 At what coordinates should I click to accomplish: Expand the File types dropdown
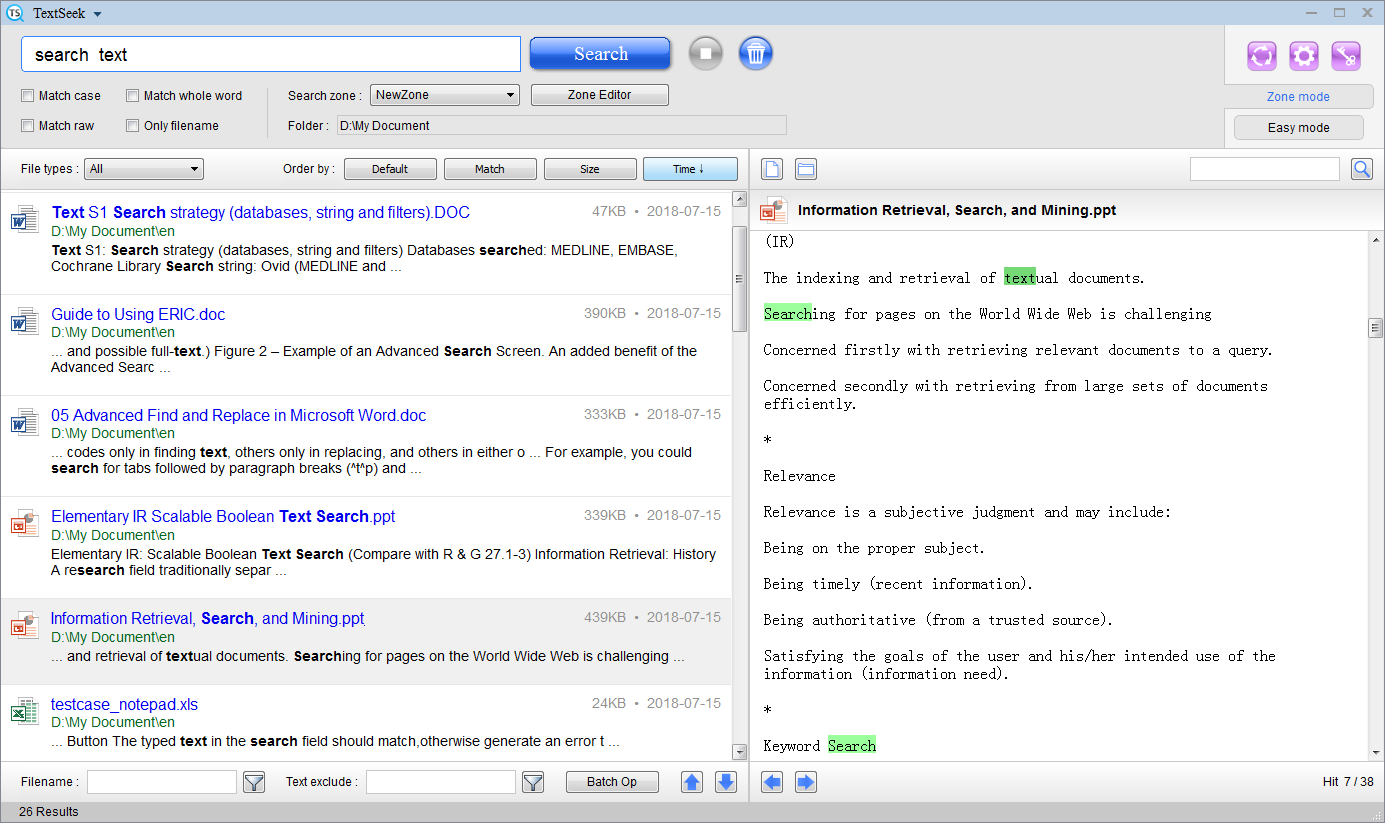coord(144,169)
